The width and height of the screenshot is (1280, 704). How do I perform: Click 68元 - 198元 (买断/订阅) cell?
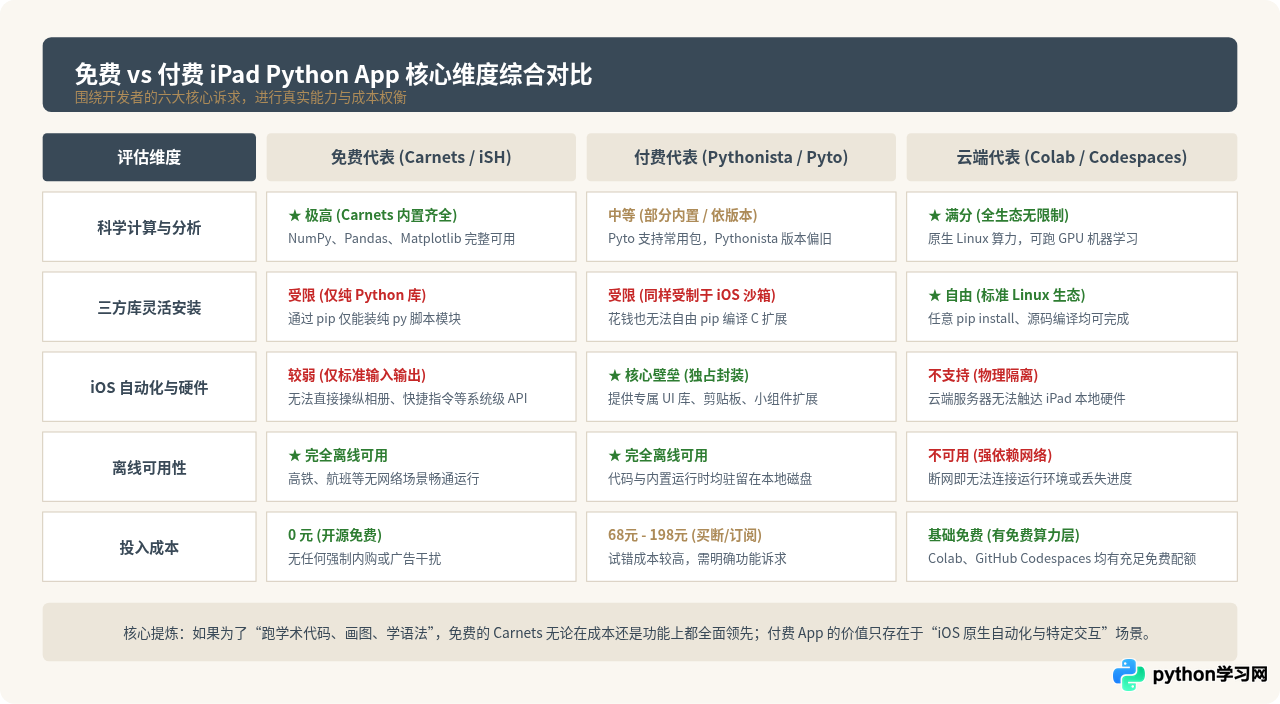(741, 547)
